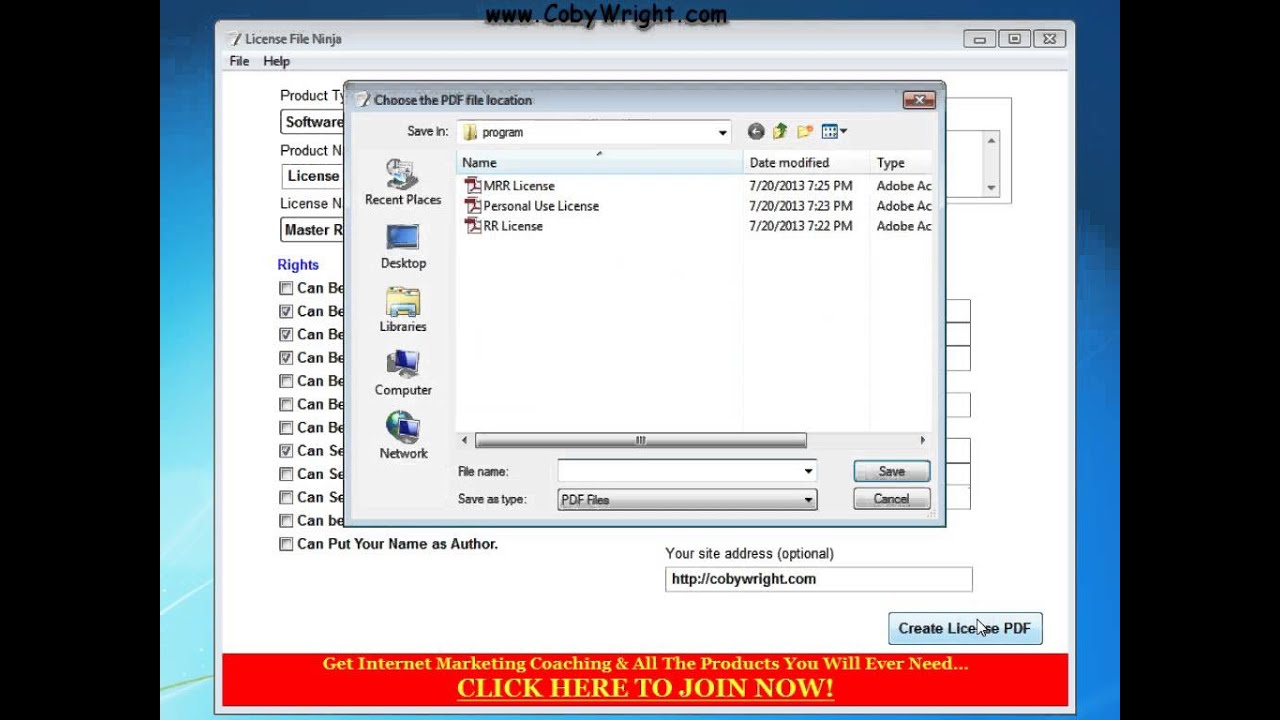Go back using the dialog's back arrow icon

click(756, 131)
